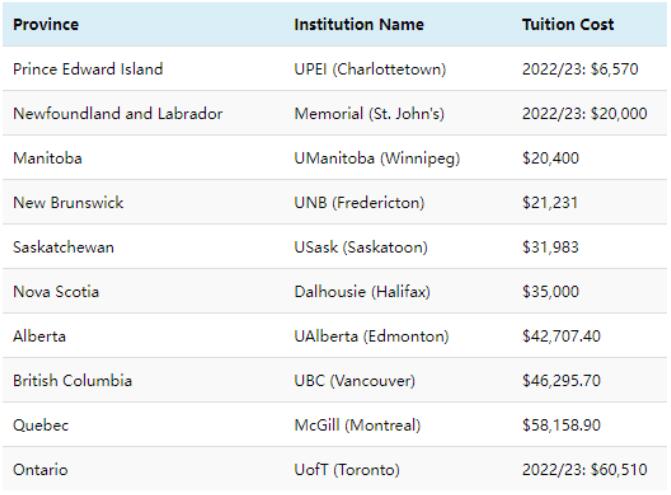Click the Manitoba province cell
671x495 pixels.
click(x=48, y=158)
